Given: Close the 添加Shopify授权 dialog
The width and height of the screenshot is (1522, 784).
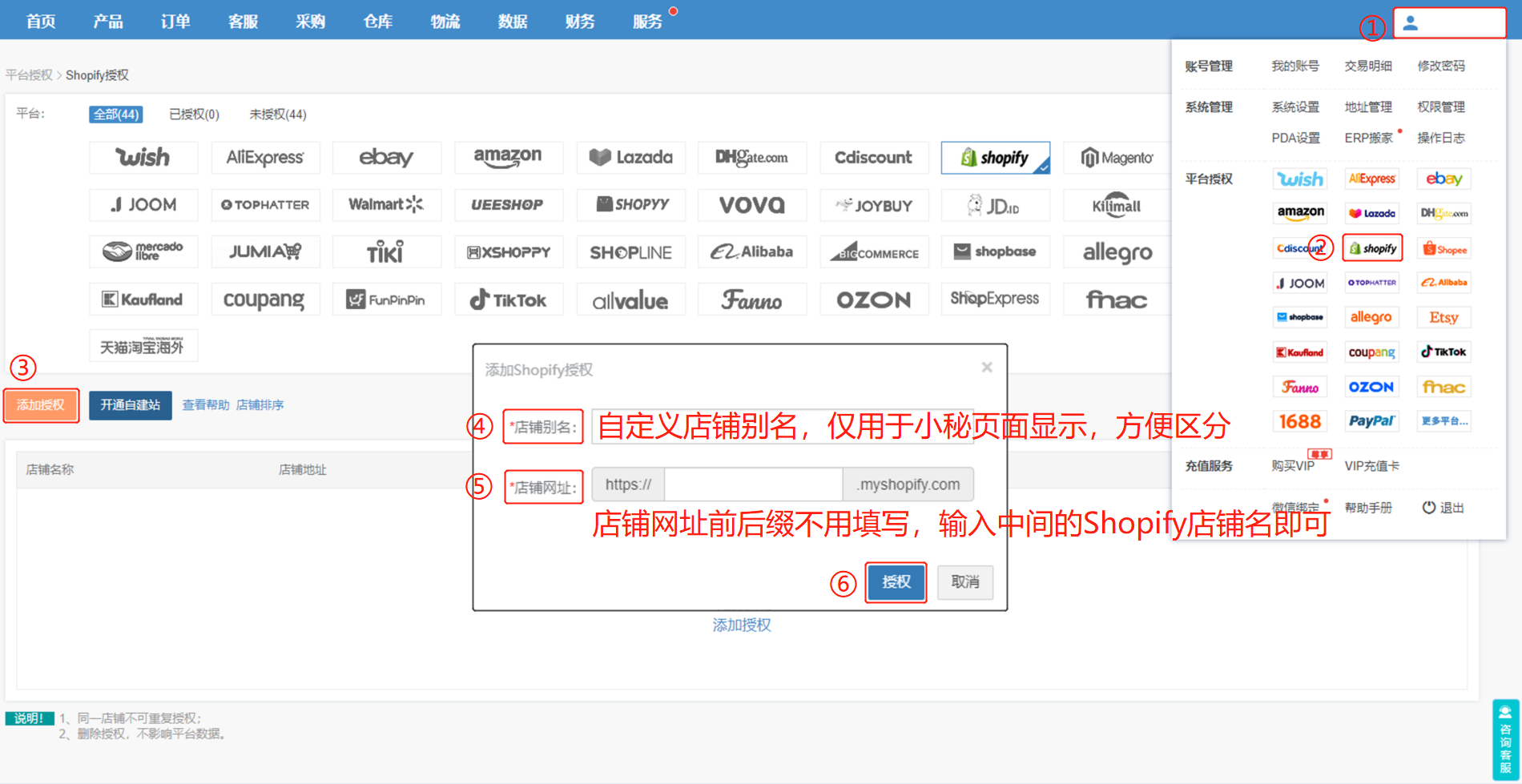Looking at the screenshot, I should click(x=987, y=368).
